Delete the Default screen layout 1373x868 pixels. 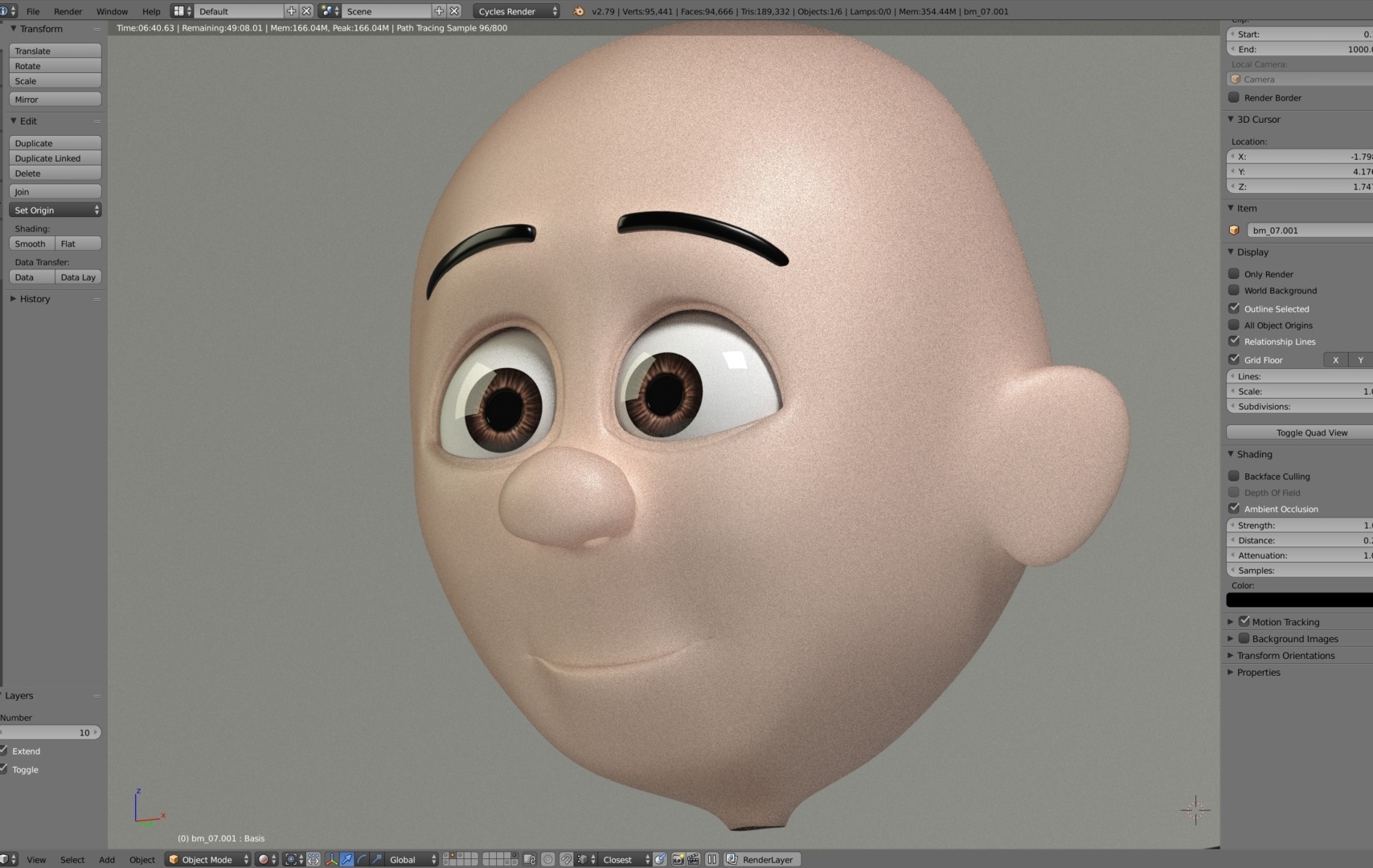click(306, 11)
